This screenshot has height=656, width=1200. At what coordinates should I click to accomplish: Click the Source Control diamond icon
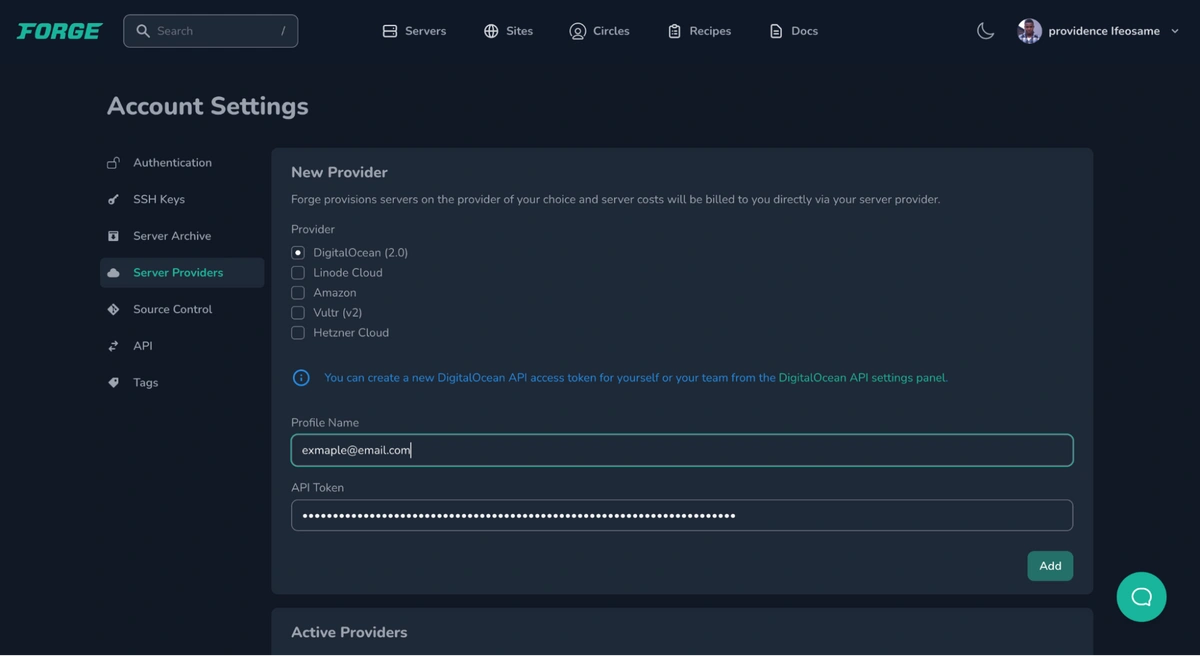click(113, 309)
